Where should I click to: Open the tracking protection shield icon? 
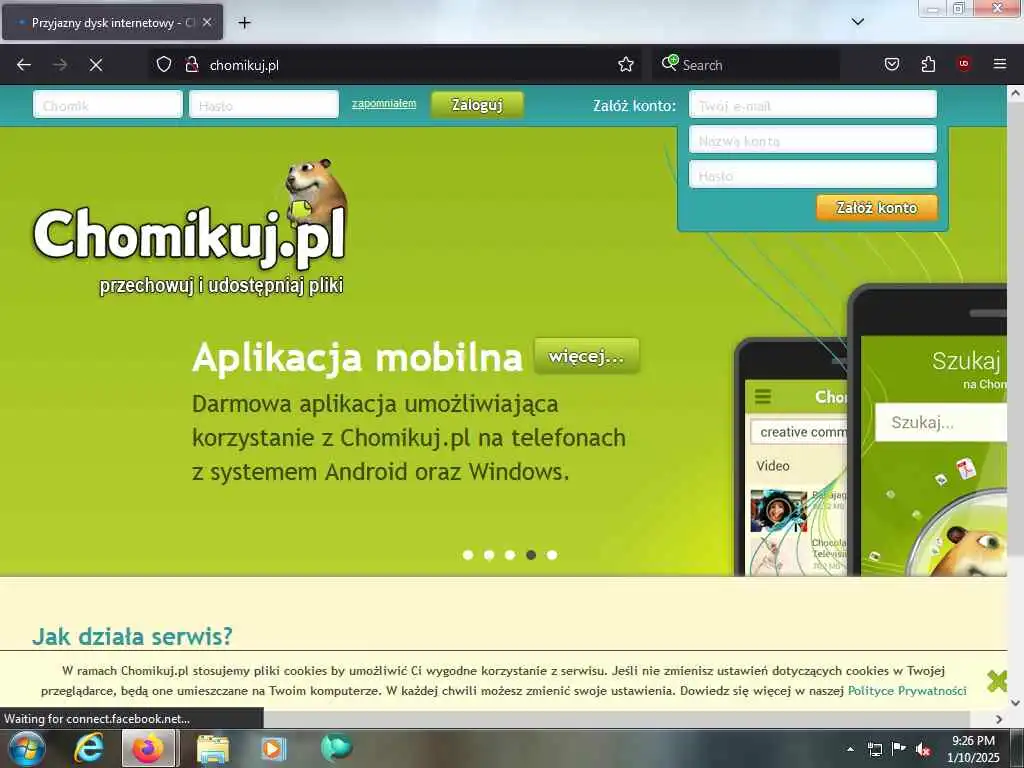164,65
